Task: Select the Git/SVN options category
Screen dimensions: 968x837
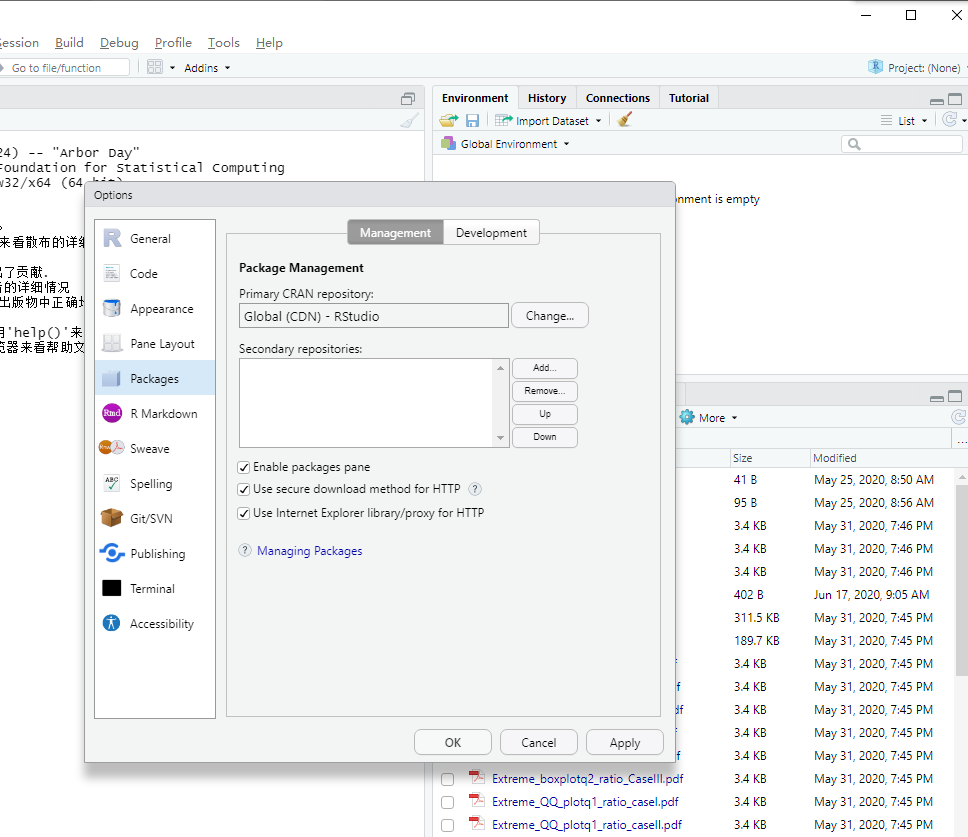Action: (150, 518)
